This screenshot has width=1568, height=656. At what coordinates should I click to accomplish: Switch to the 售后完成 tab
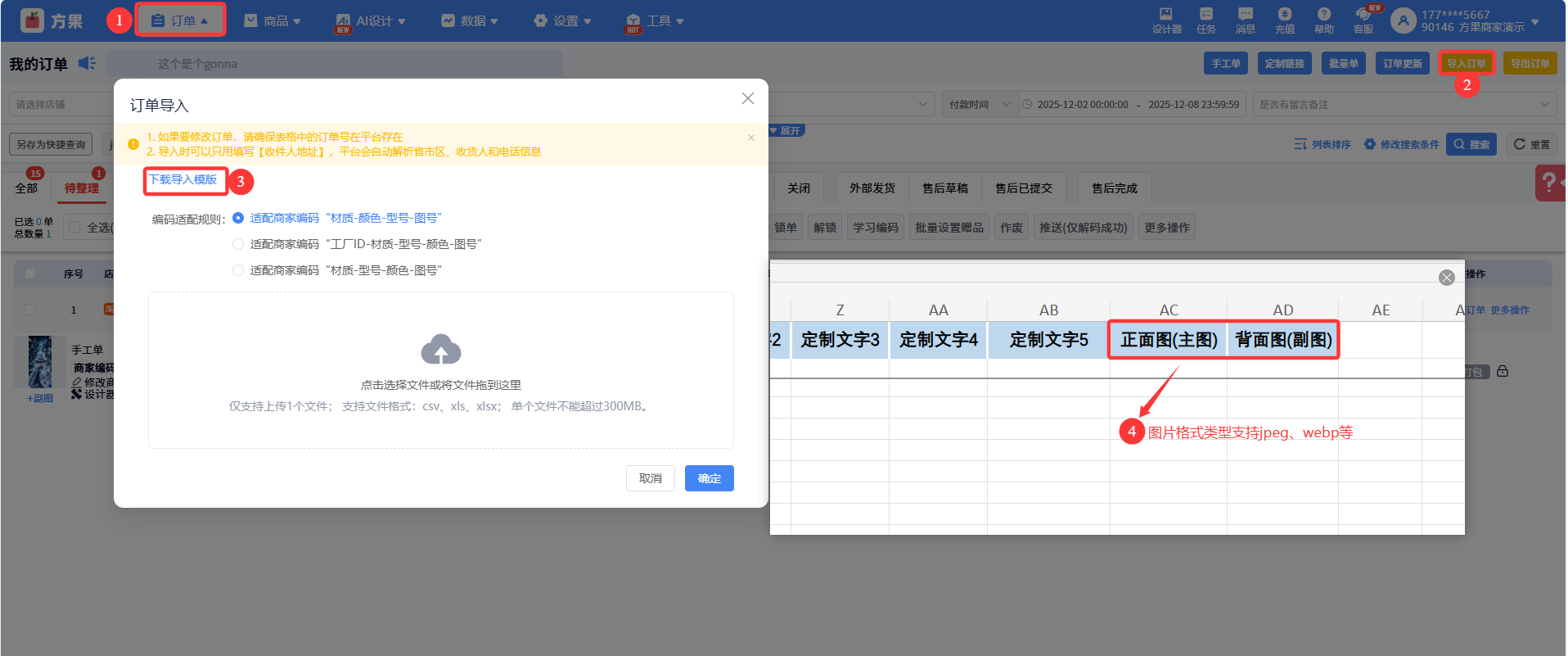pos(1114,188)
